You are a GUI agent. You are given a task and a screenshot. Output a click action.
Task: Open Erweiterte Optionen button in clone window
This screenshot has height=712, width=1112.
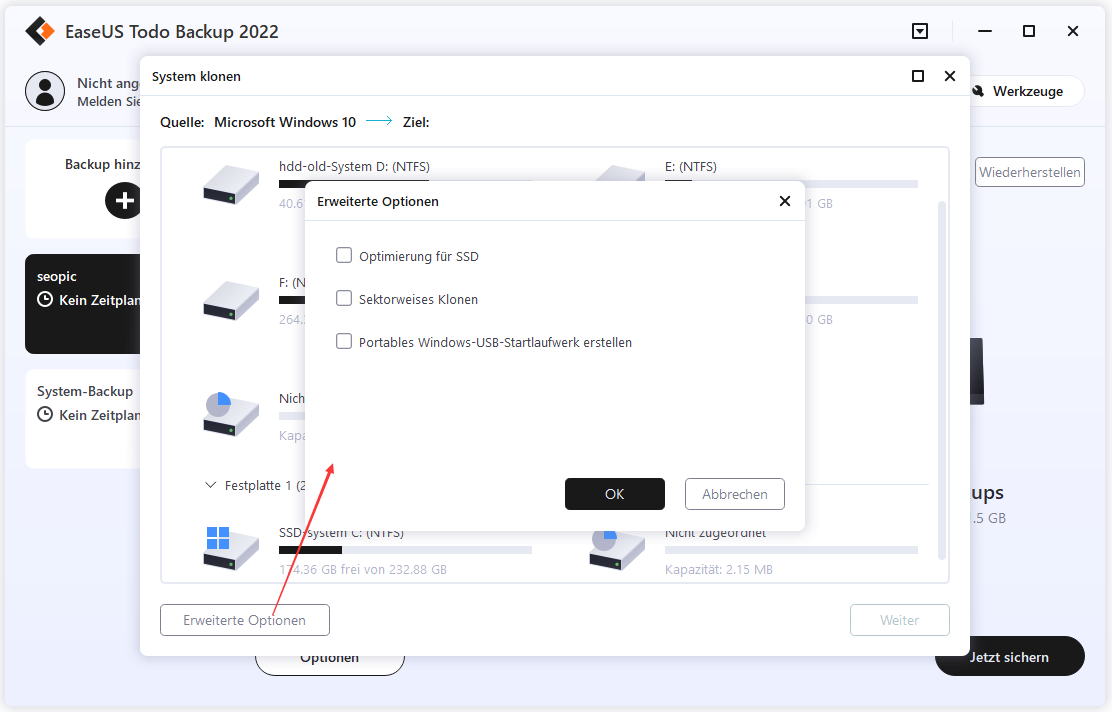245,620
